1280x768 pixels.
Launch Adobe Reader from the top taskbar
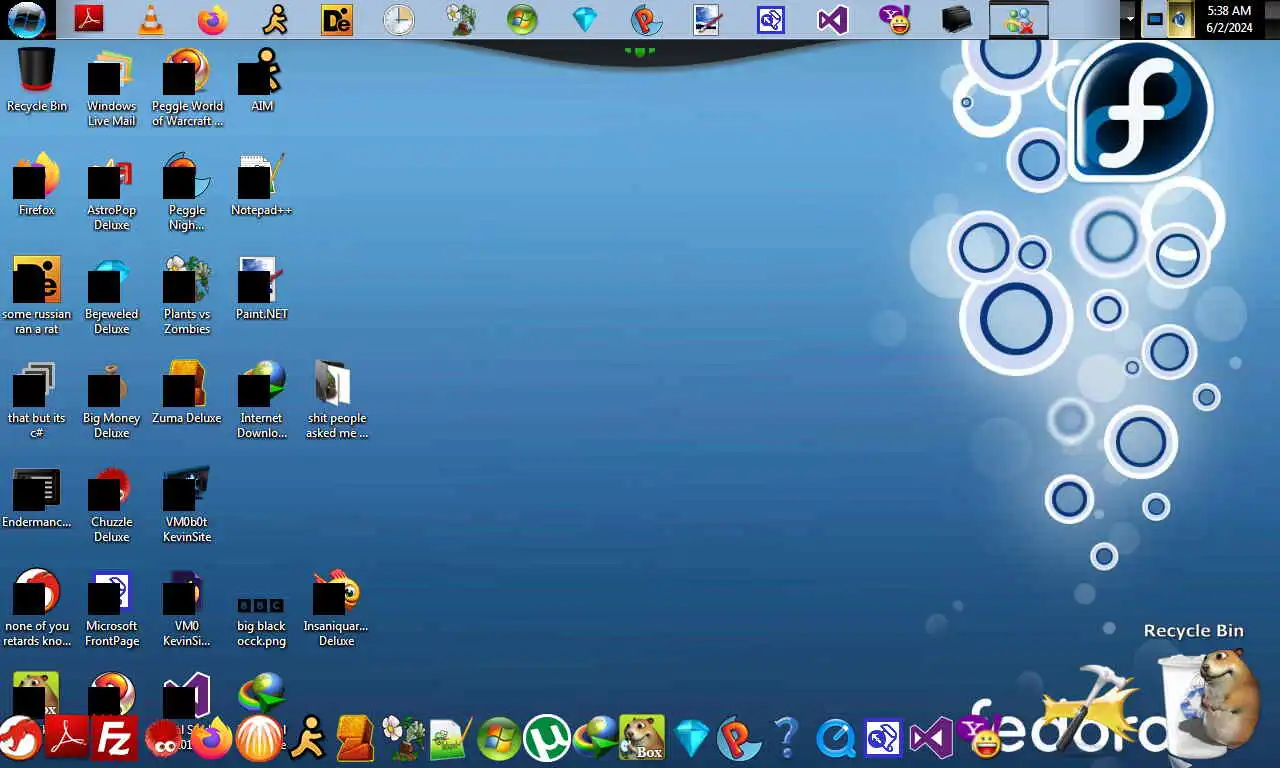coord(90,19)
